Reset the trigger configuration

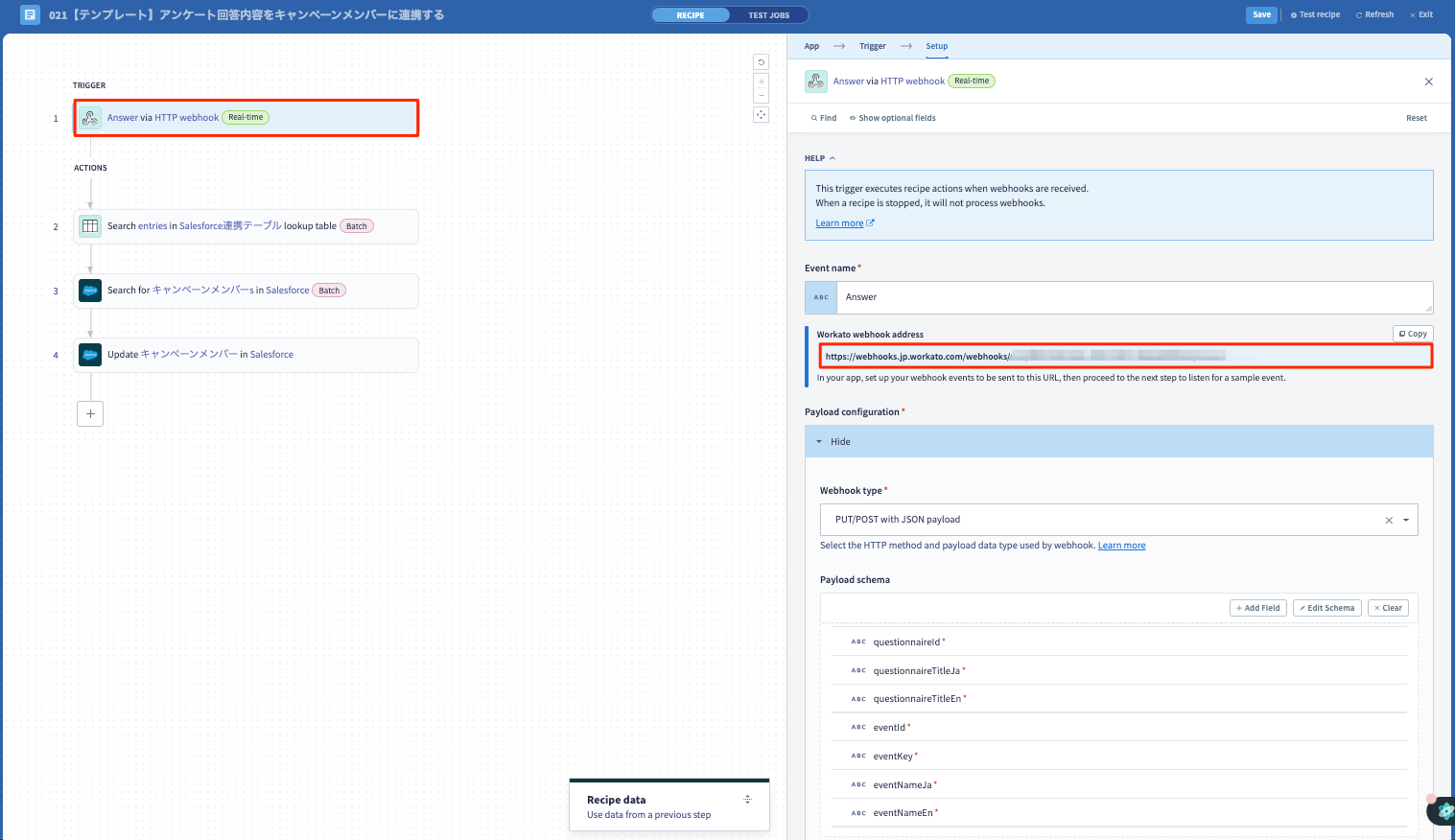click(x=1416, y=118)
